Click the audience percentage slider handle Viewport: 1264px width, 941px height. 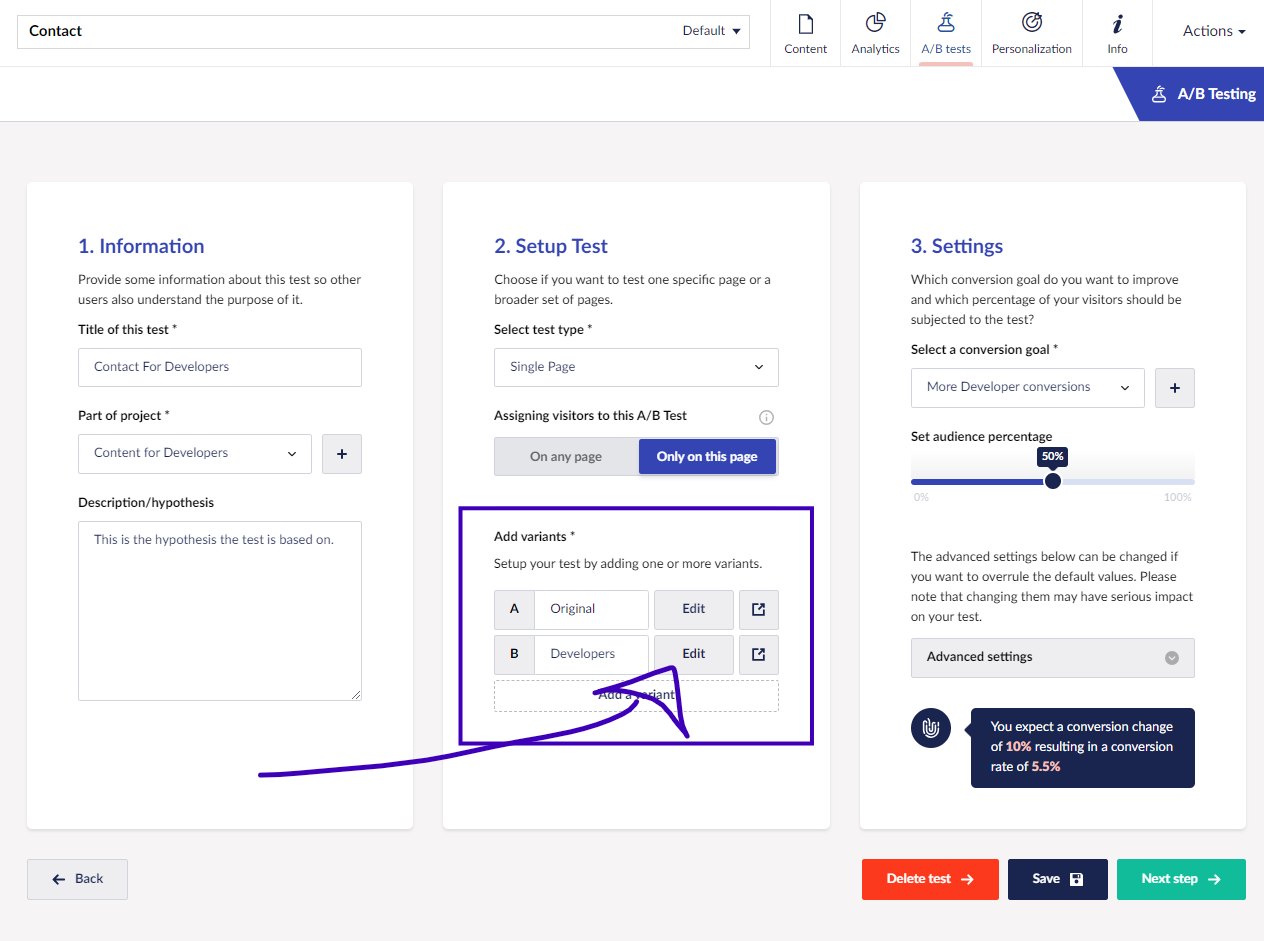[x=1052, y=481]
